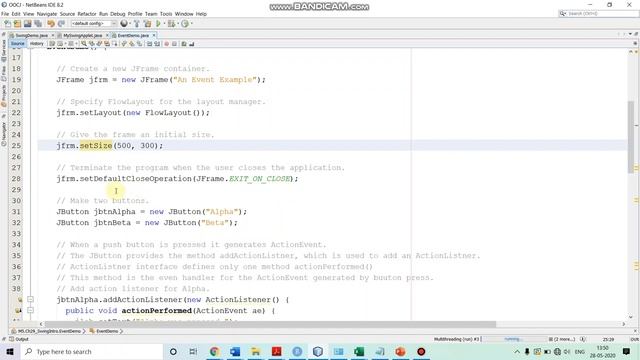Click the running progress bar in status bar
640x360 pixels.
[514, 339]
